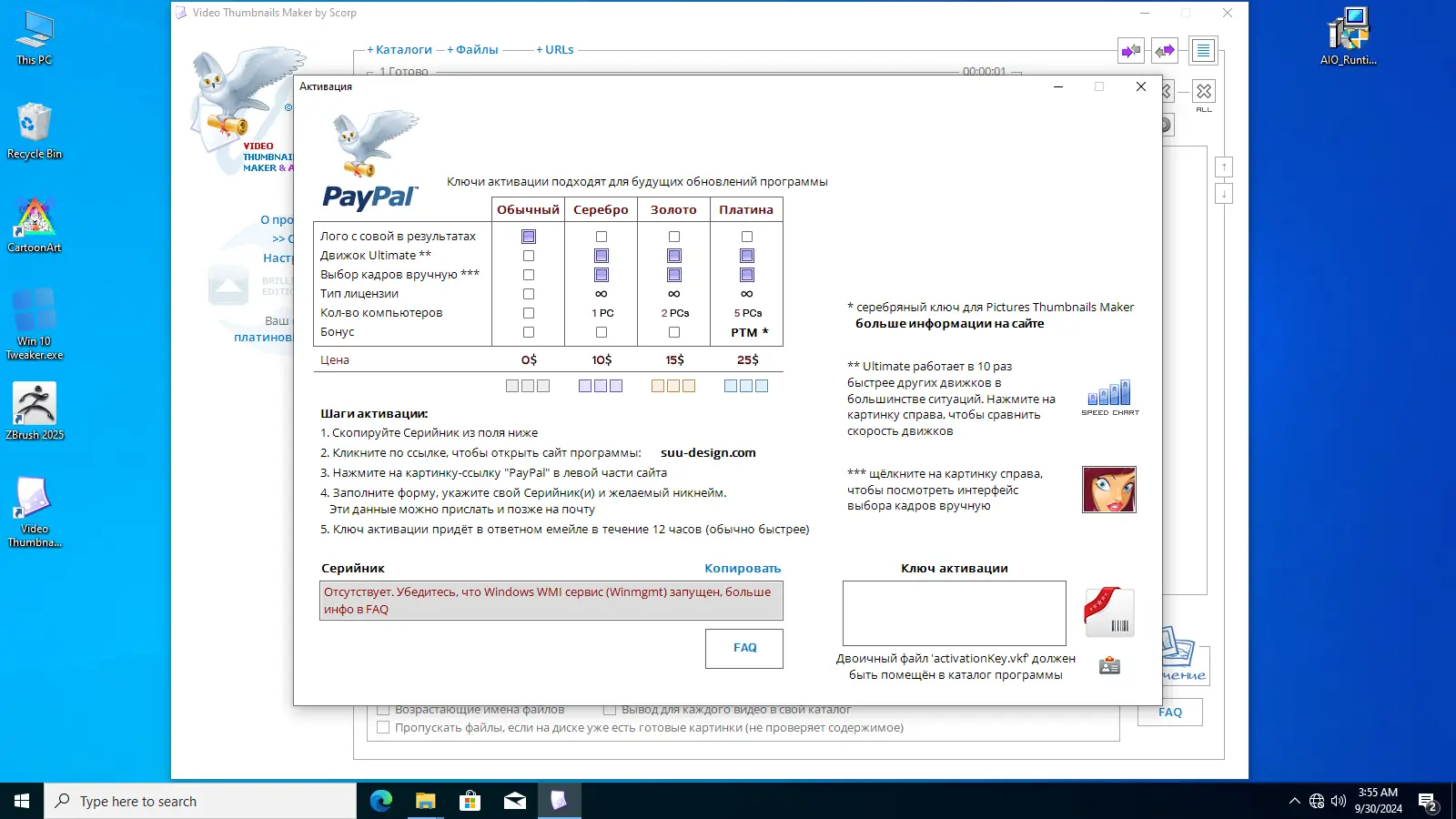Click the Копировать link to copy serial

[x=743, y=568]
